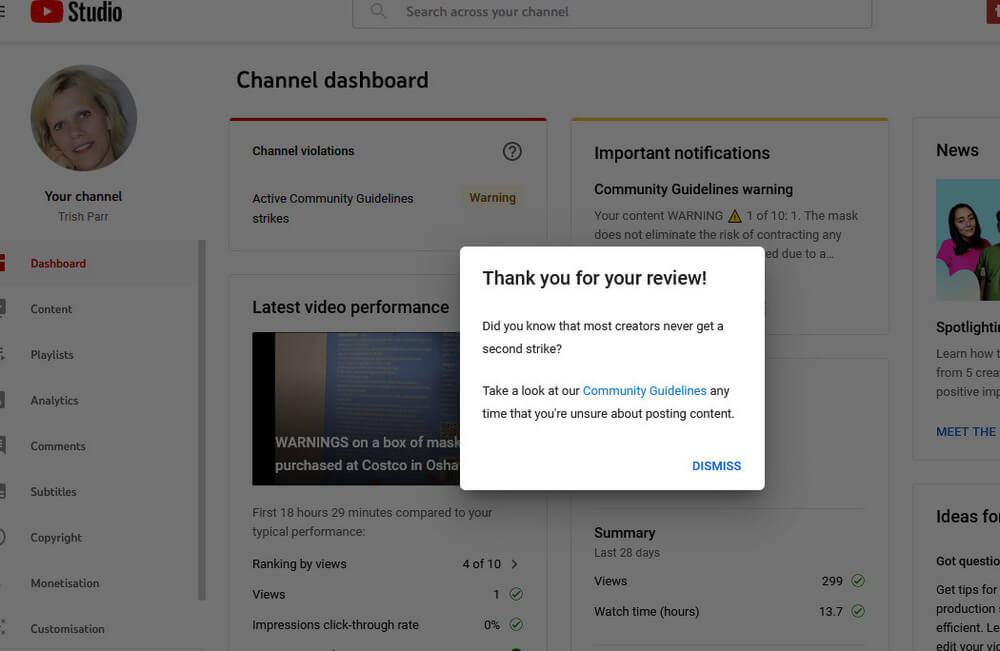Click the Dashboard sidebar icon
Screen dimensions: 1000x651
[x=2, y=263]
